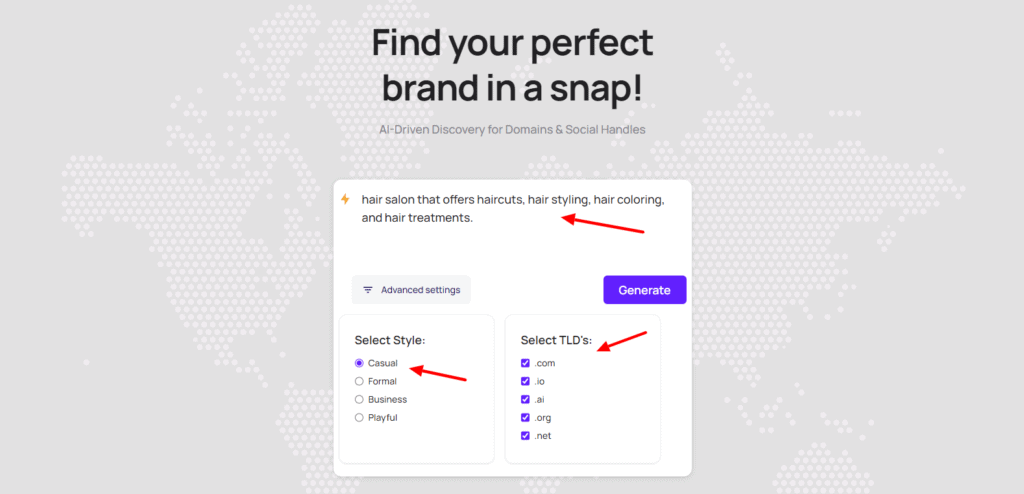
Task: Click the filter icon in Advanced settings
Action: click(x=368, y=289)
